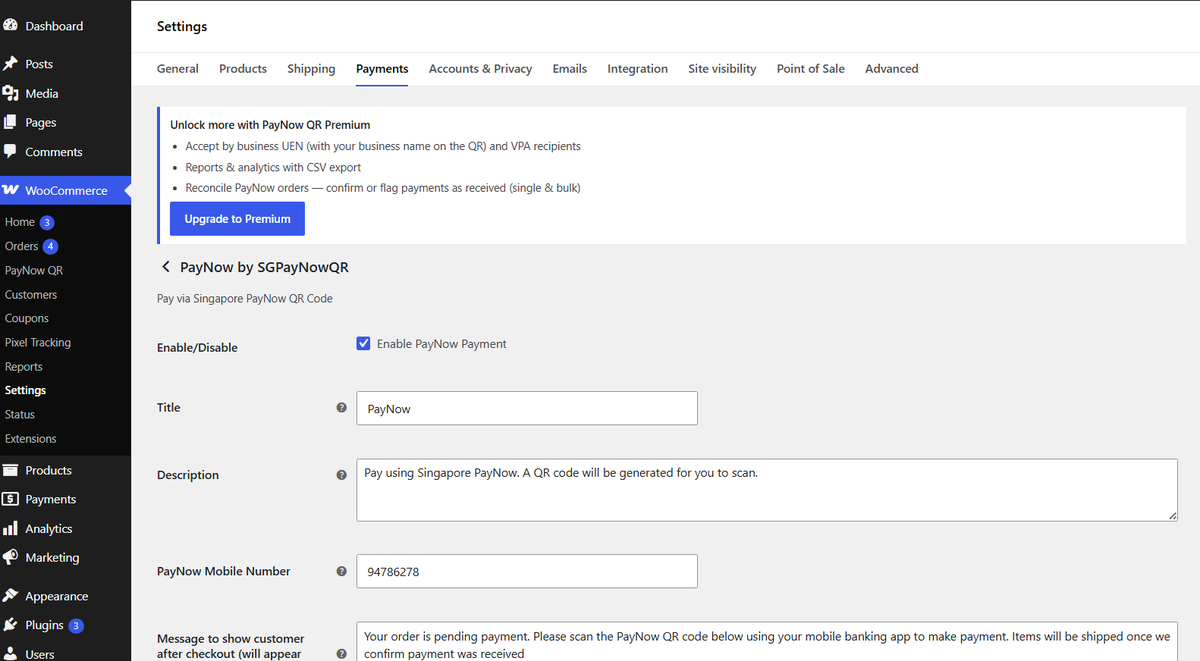Click the Dashboard gauge icon
This screenshot has width=1200, height=661.
tap(10, 26)
